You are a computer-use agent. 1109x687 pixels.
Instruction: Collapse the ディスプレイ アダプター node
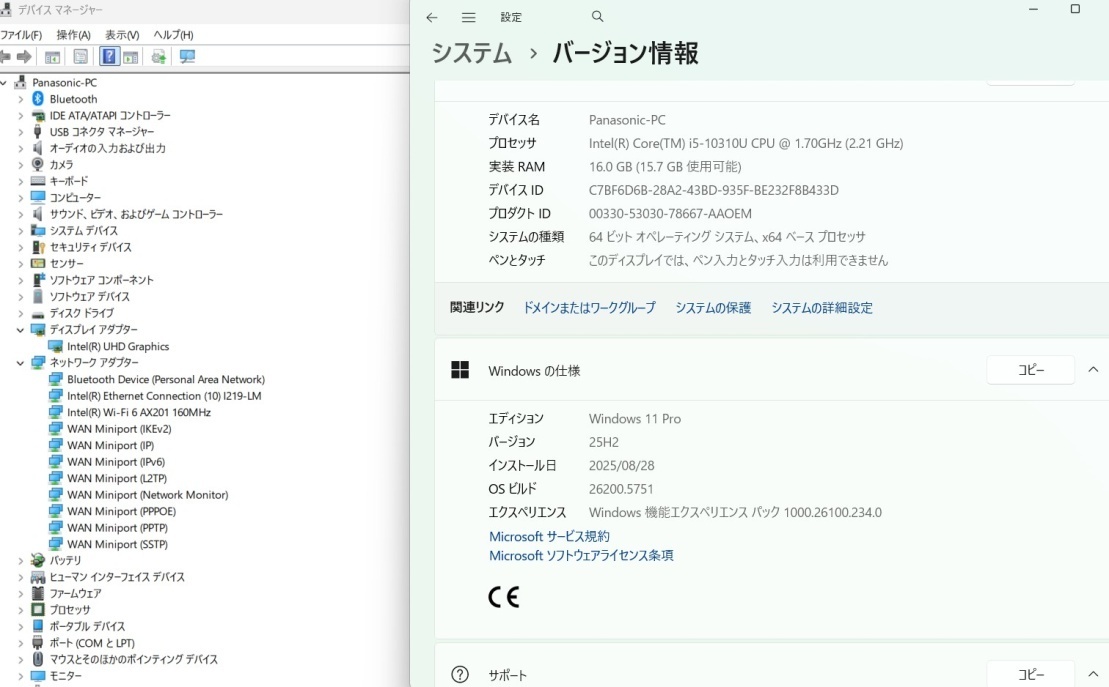tap(20, 330)
